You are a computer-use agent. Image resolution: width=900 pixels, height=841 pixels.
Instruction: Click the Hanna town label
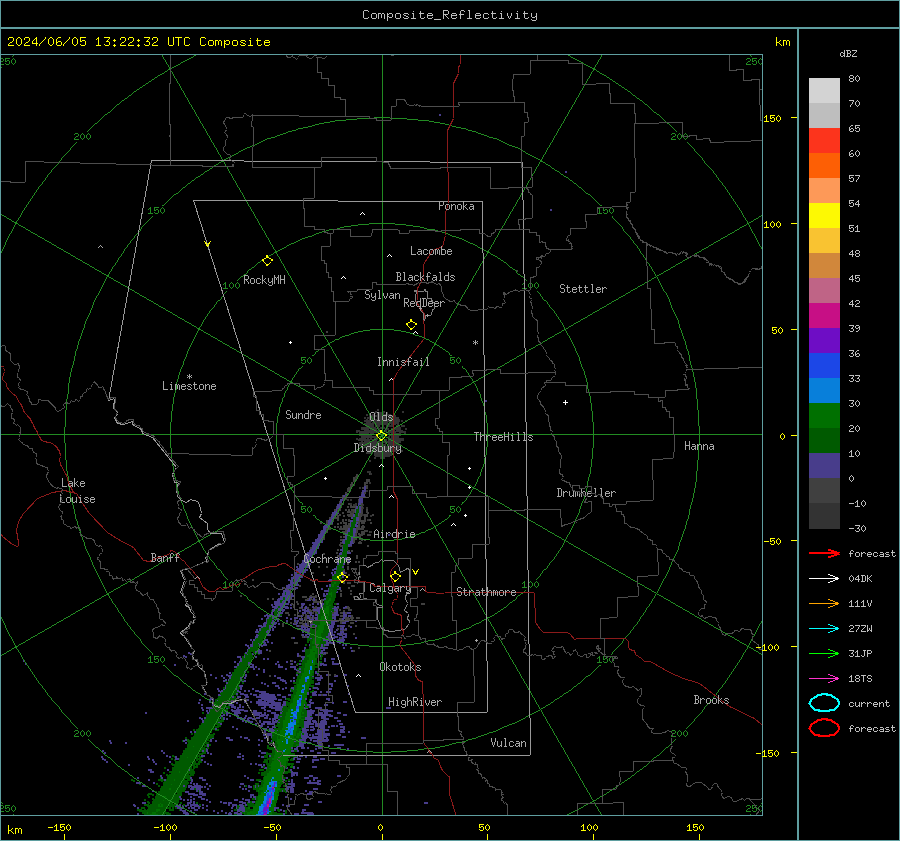pos(699,446)
